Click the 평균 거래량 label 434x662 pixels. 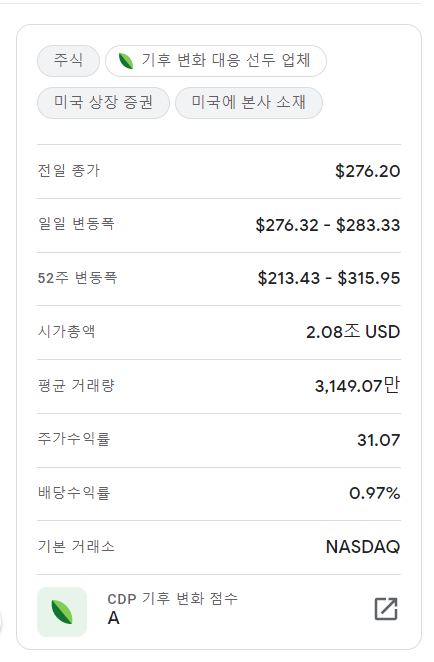(x=76, y=385)
